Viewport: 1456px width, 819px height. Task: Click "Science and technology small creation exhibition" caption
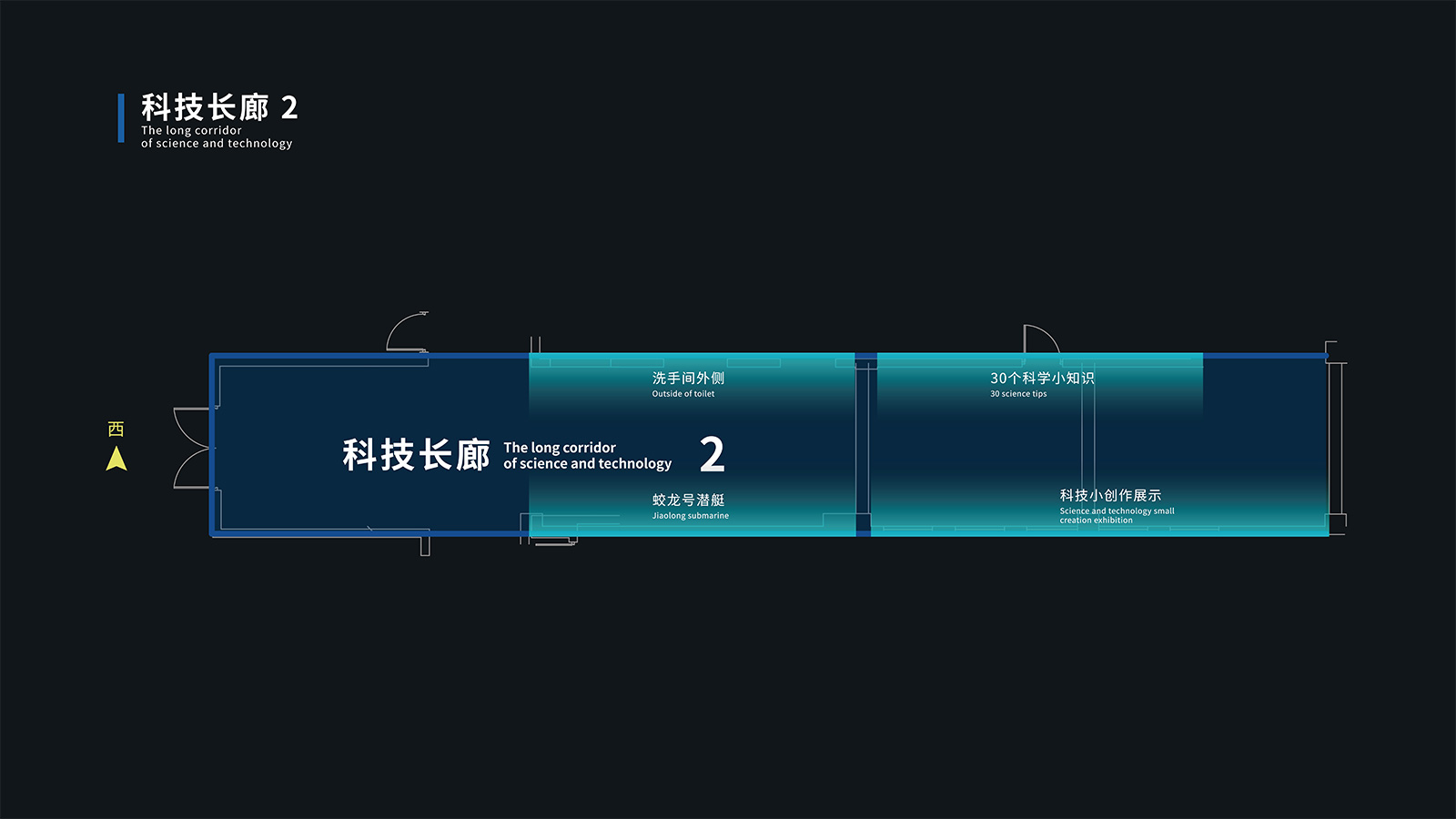pyautogui.click(x=1117, y=516)
